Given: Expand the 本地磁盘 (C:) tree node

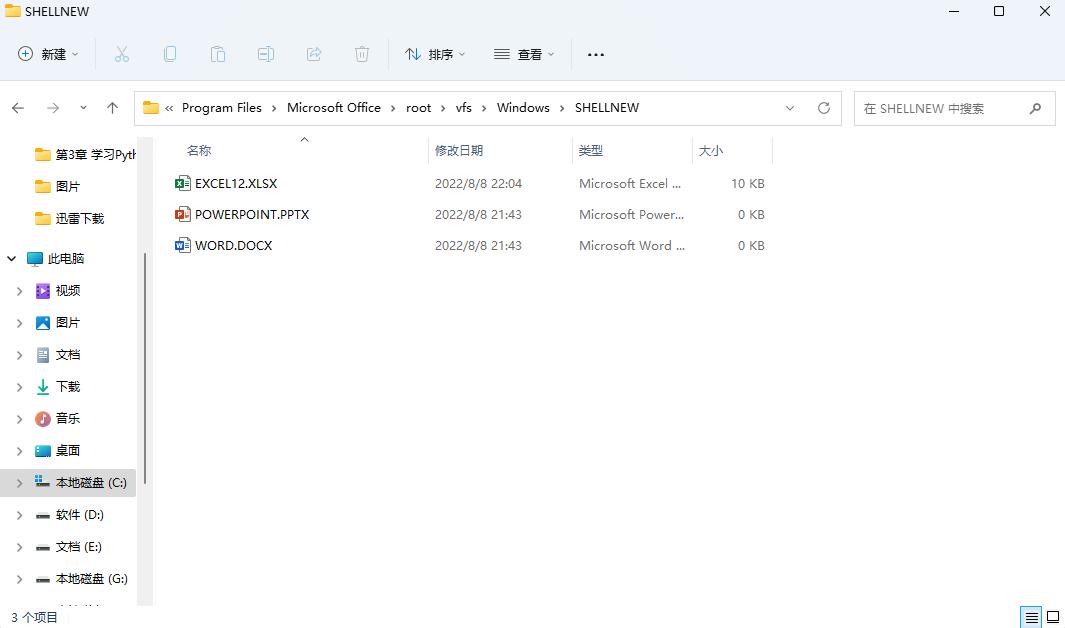Looking at the screenshot, I should 19,483.
